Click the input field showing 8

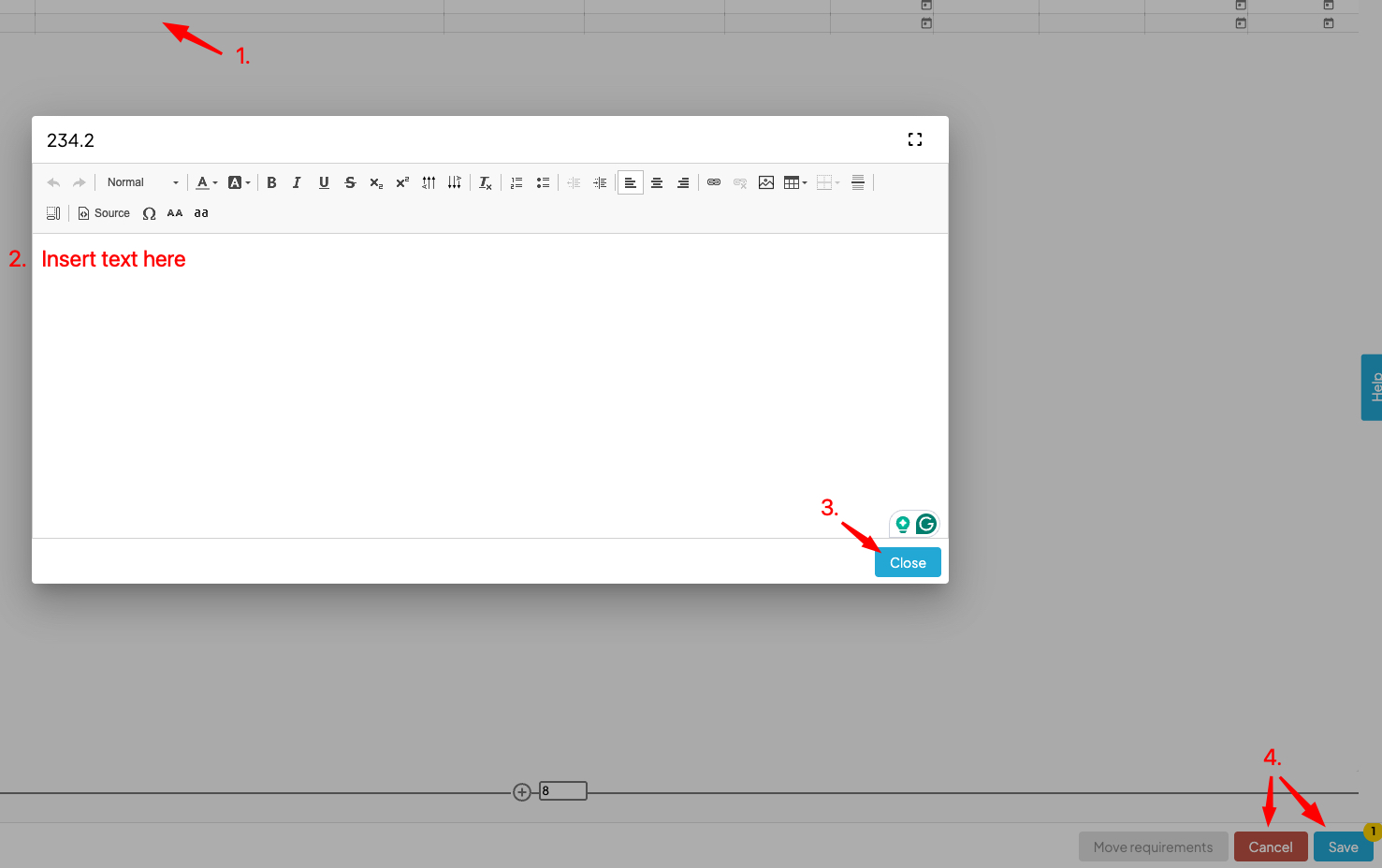point(563,791)
